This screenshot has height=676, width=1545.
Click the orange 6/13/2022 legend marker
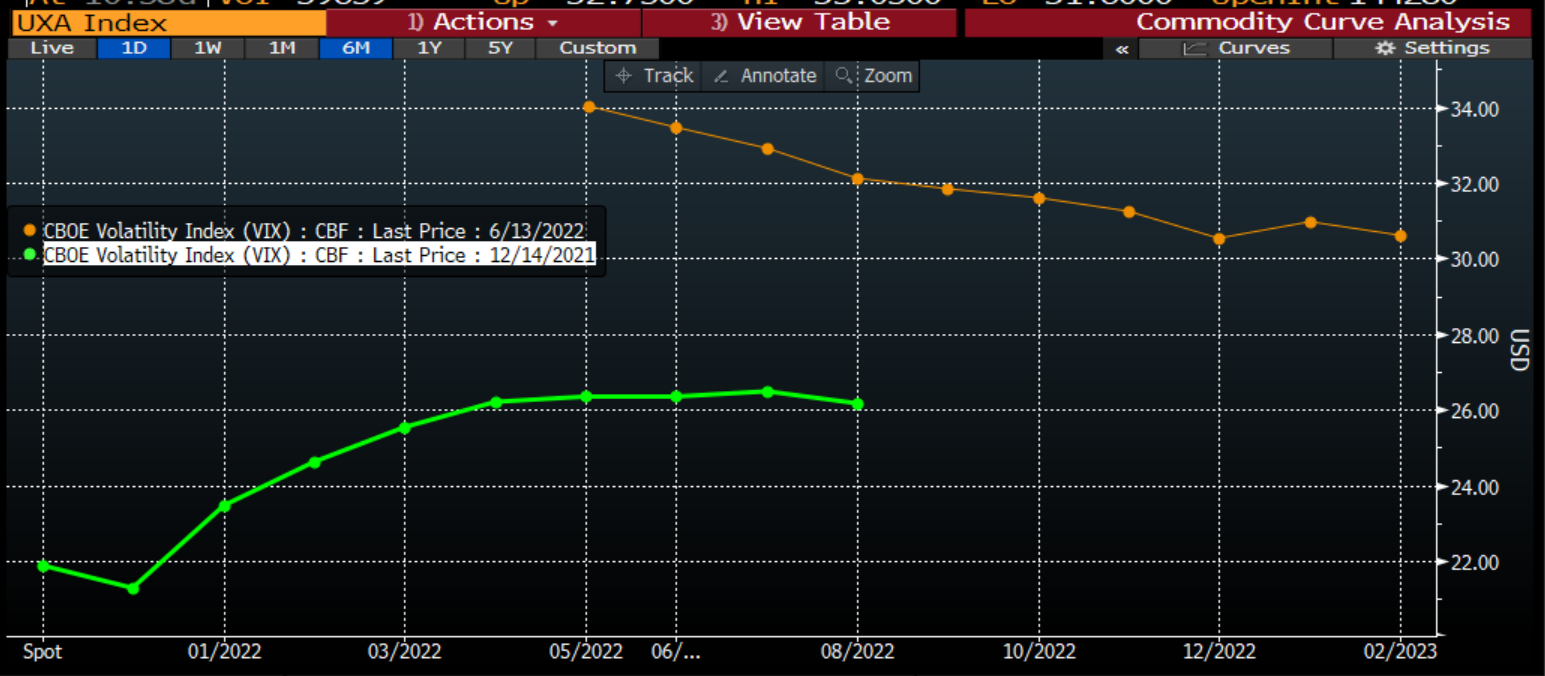pyautogui.click(x=29, y=230)
